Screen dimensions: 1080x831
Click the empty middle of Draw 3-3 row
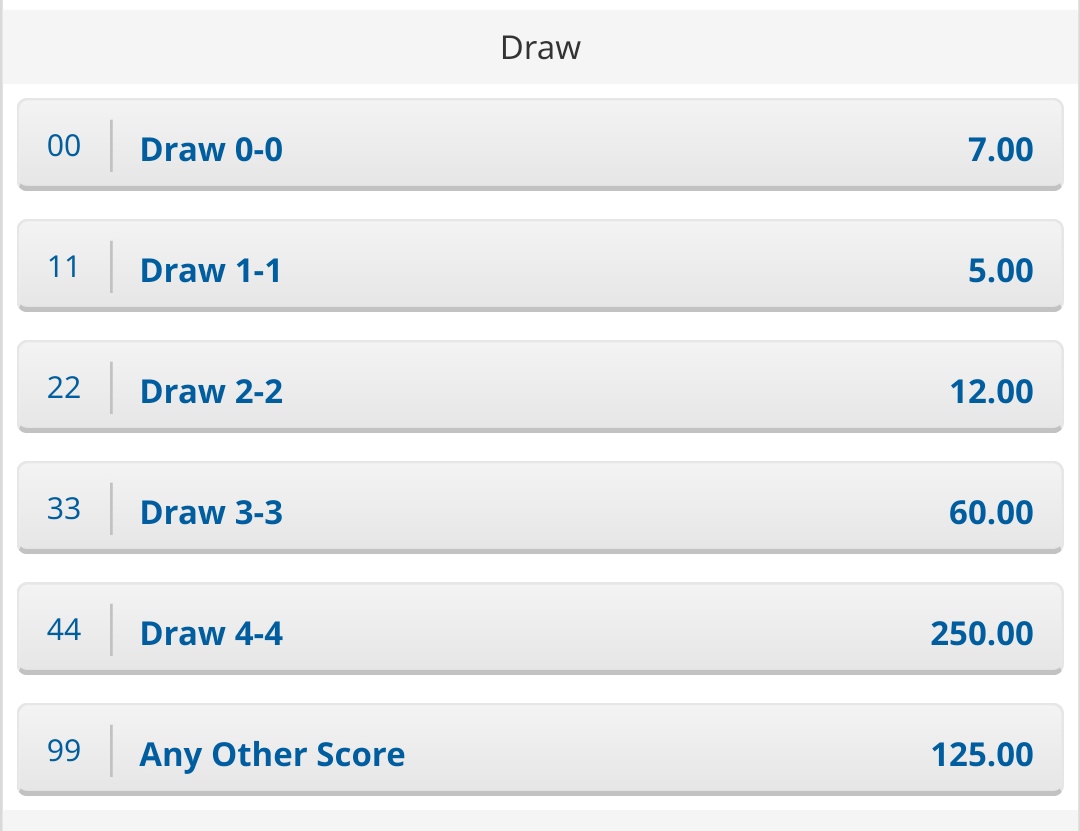[600, 511]
